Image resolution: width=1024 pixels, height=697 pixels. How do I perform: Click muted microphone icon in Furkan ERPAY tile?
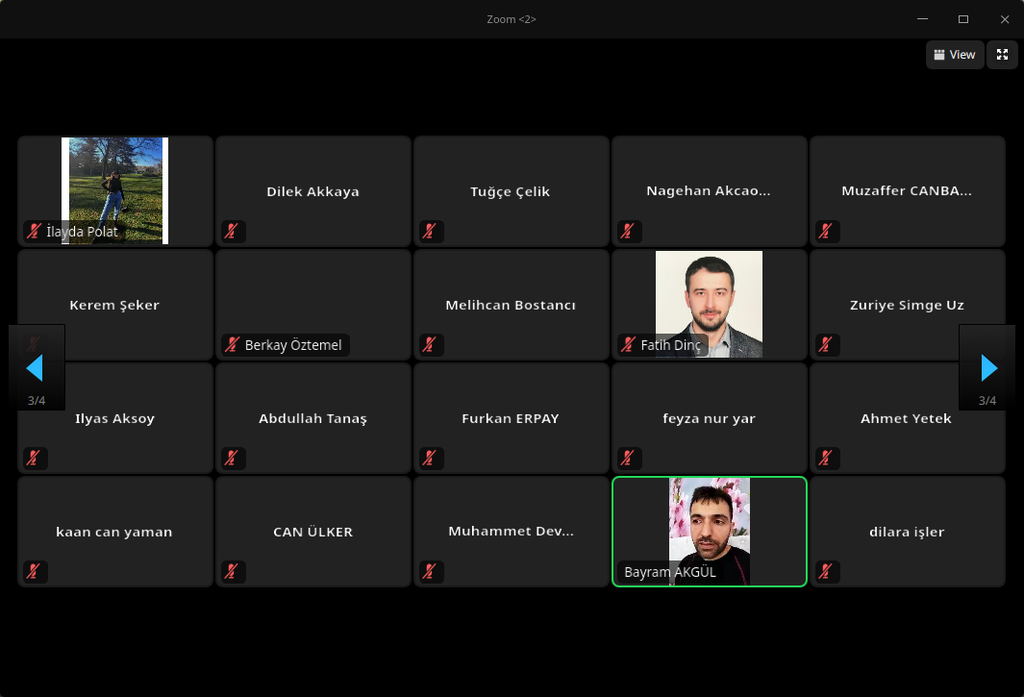(x=429, y=458)
